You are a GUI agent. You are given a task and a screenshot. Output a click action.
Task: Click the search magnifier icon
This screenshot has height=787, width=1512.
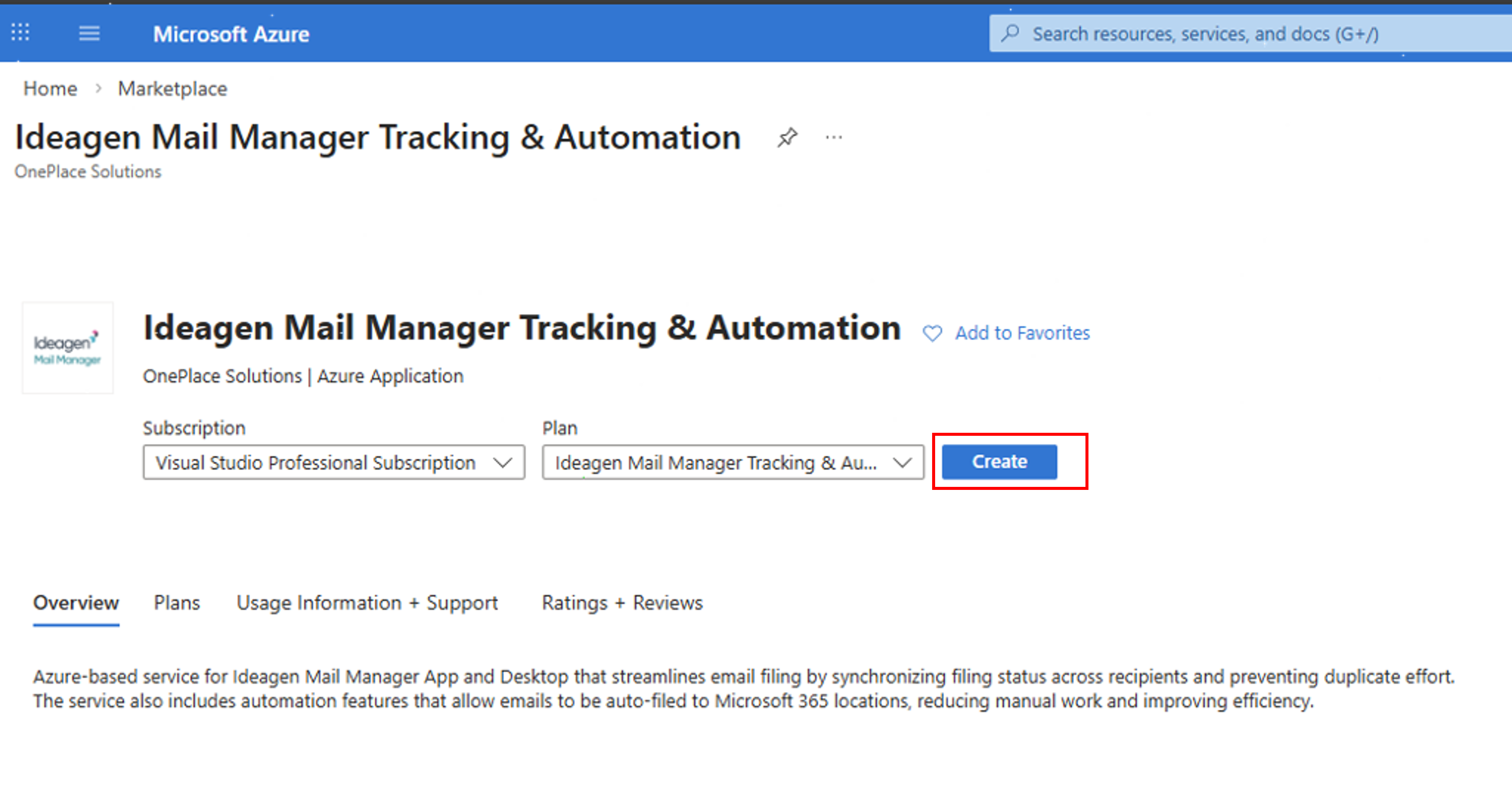pyautogui.click(x=1010, y=33)
